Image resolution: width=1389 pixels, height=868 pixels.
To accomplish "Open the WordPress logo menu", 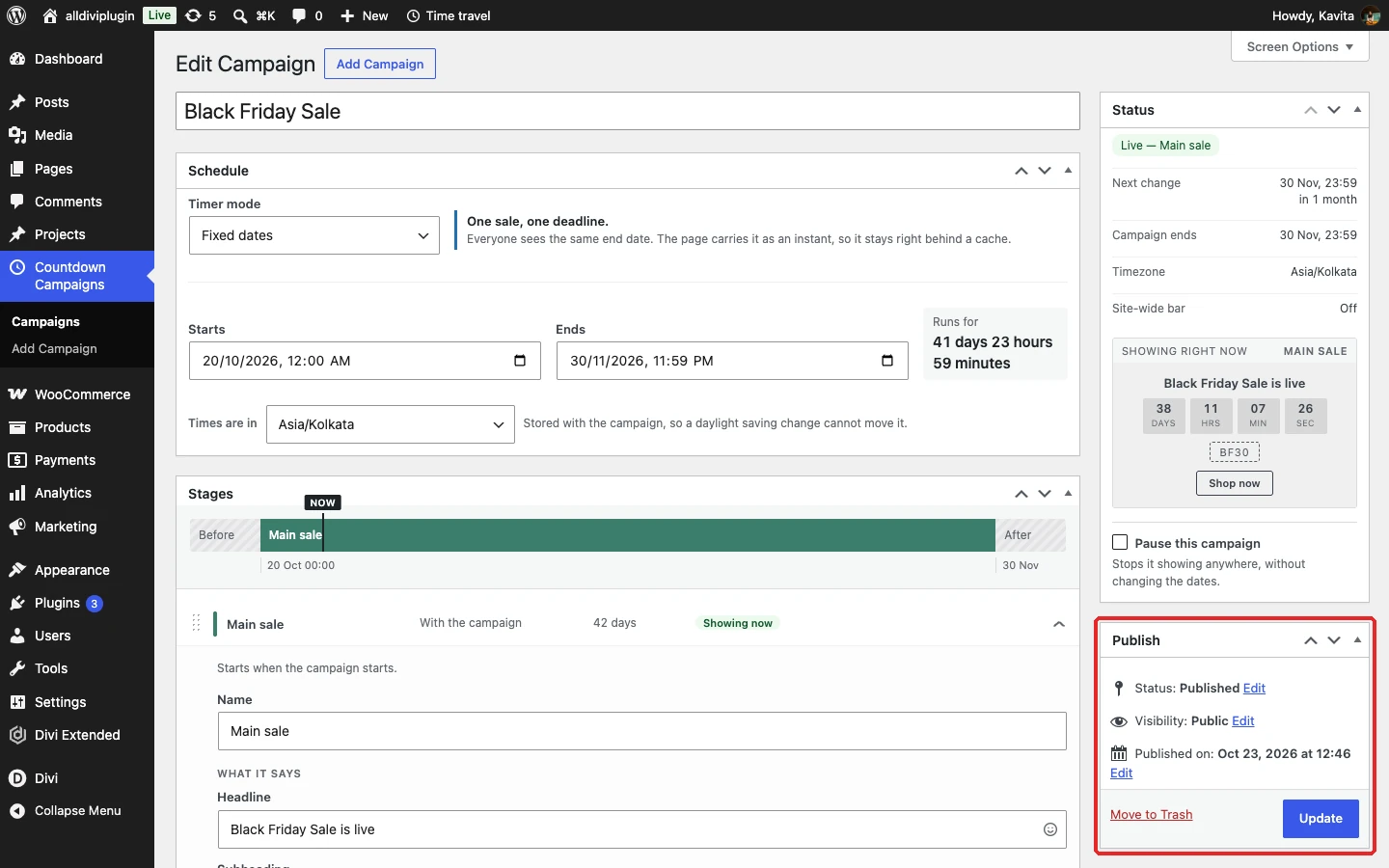I will click(16, 15).
